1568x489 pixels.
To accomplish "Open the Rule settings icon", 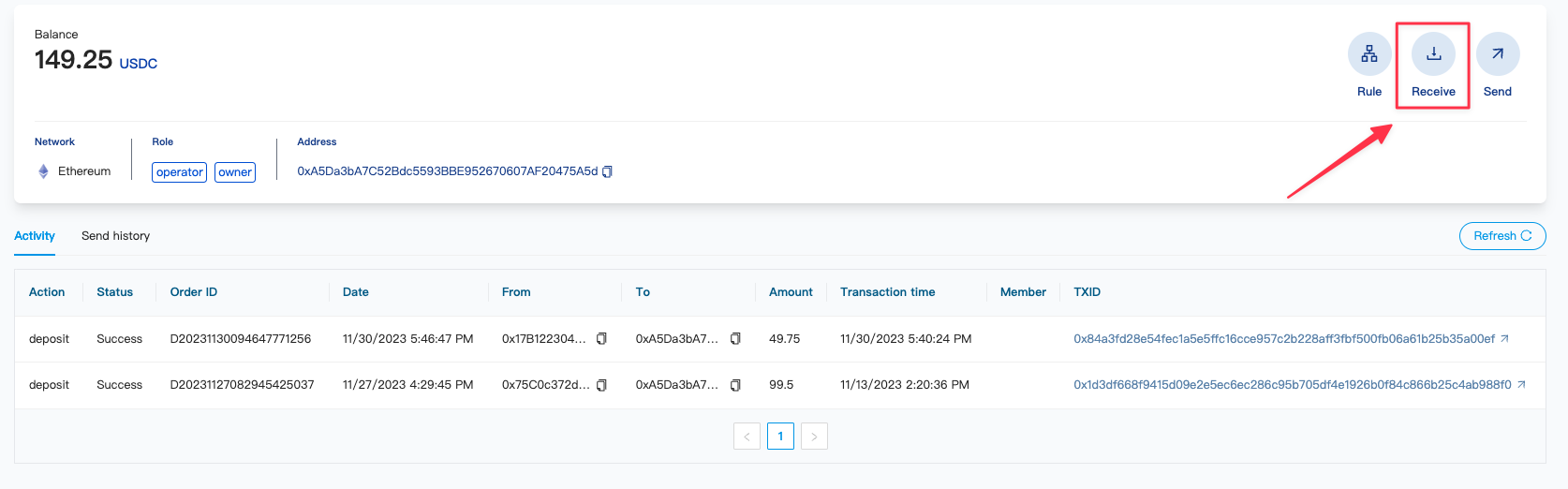I will point(1368,54).
